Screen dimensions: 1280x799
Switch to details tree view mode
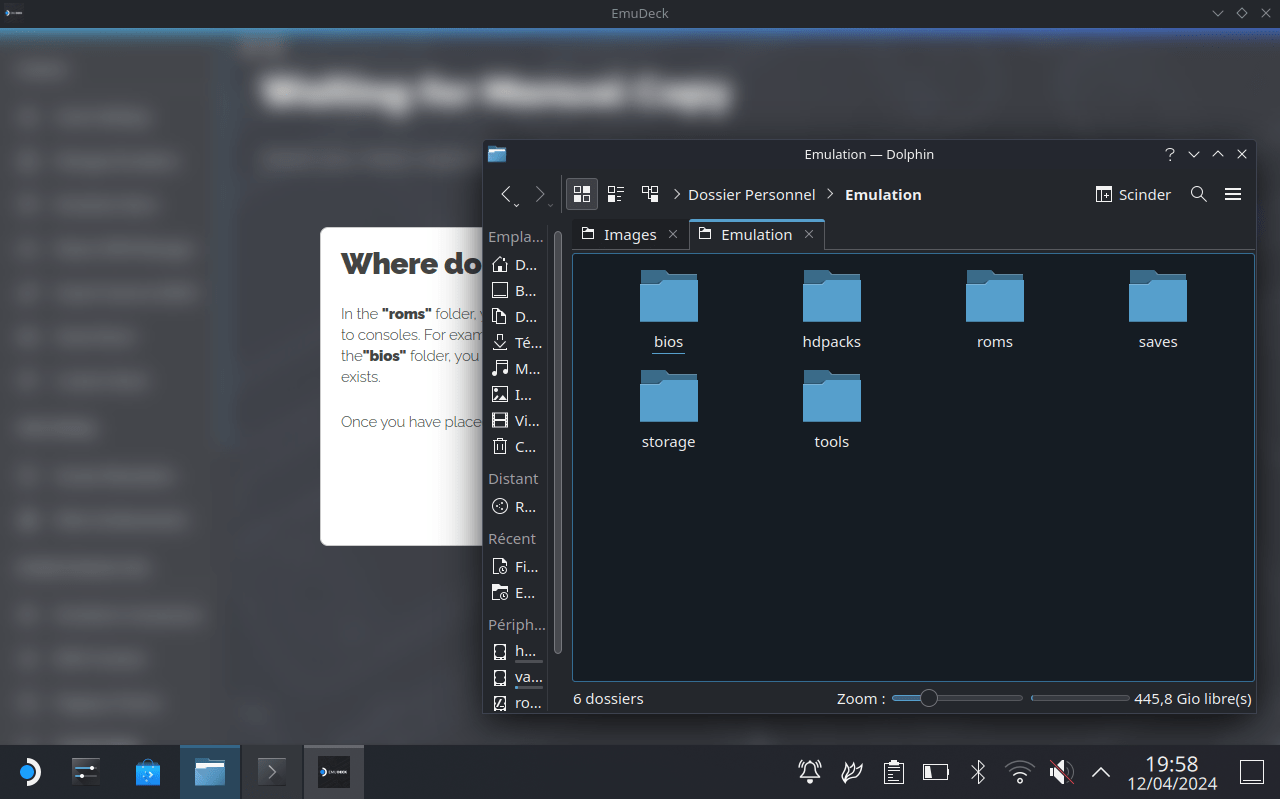[650, 194]
